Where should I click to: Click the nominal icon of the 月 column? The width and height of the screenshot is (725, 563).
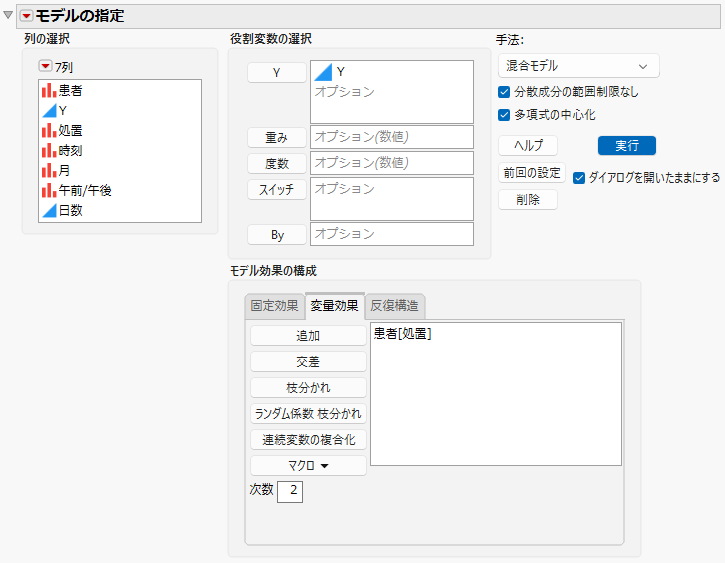(x=49, y=171)
